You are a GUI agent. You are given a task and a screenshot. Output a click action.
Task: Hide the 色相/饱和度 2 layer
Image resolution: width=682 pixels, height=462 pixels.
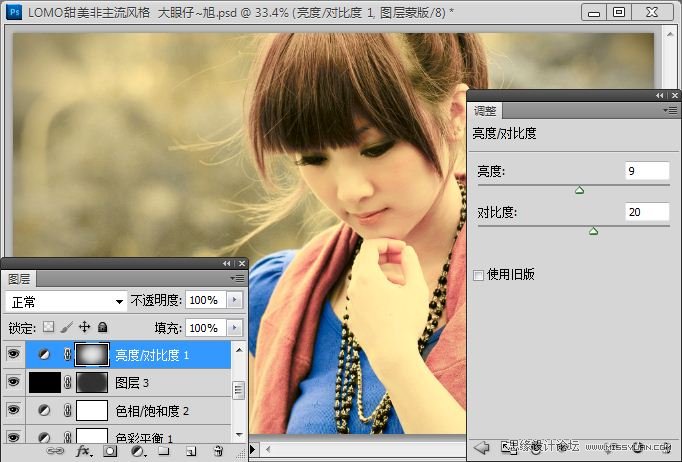tap(13, 410)
